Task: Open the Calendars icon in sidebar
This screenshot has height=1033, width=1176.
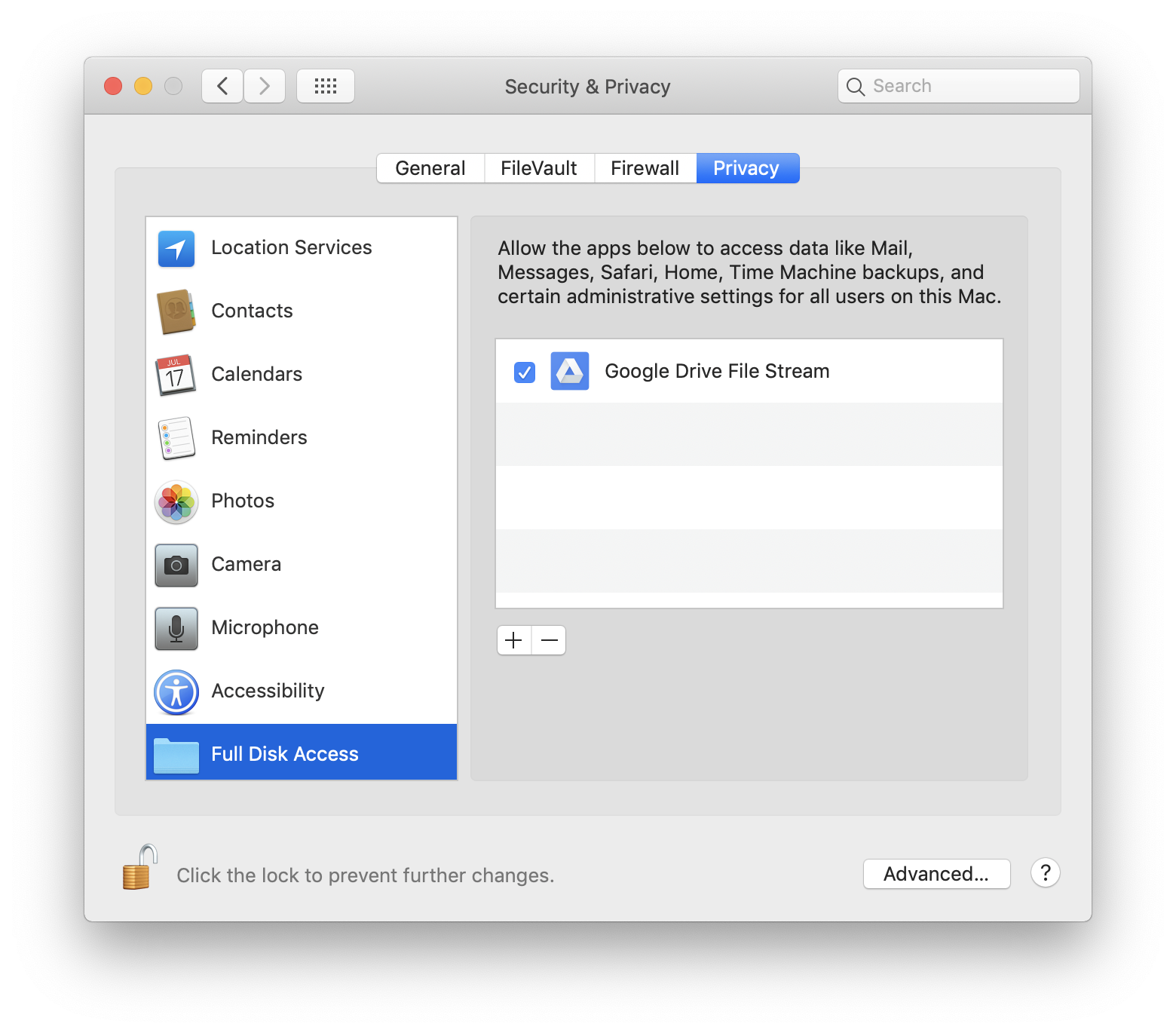Action: tap(176, 375)
